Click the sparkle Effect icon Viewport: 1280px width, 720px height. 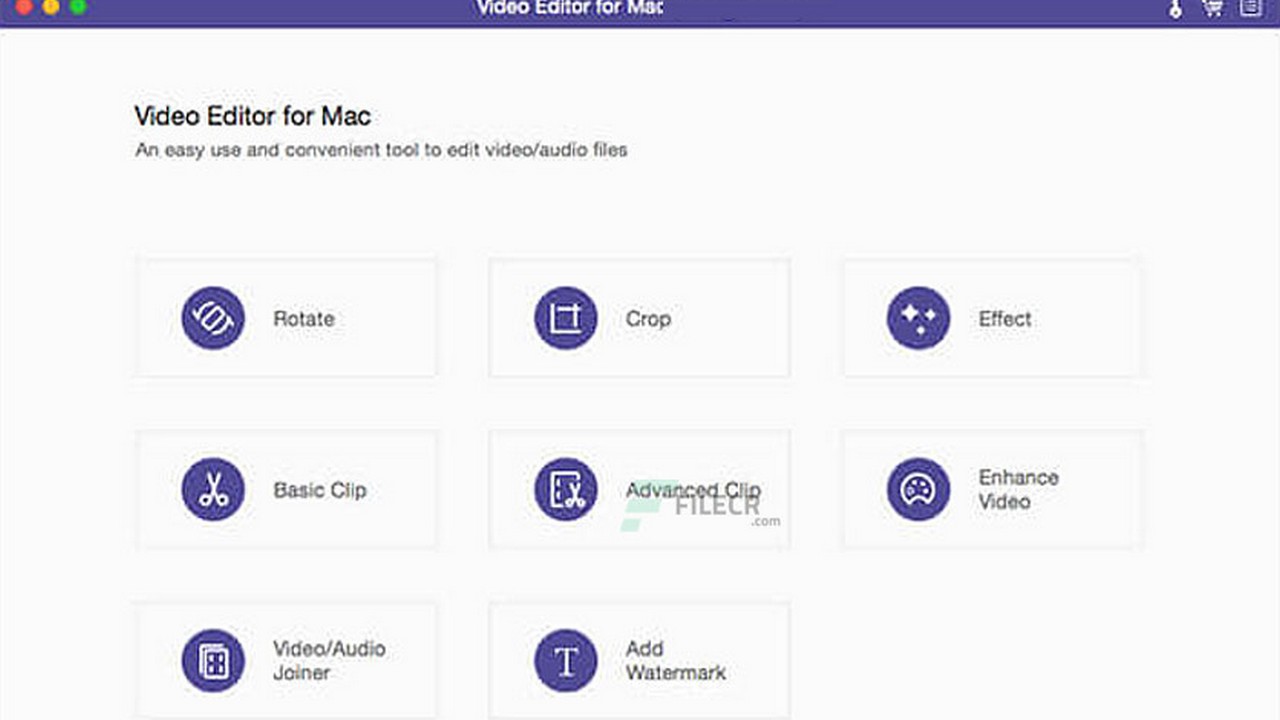[x=918, y=318]
